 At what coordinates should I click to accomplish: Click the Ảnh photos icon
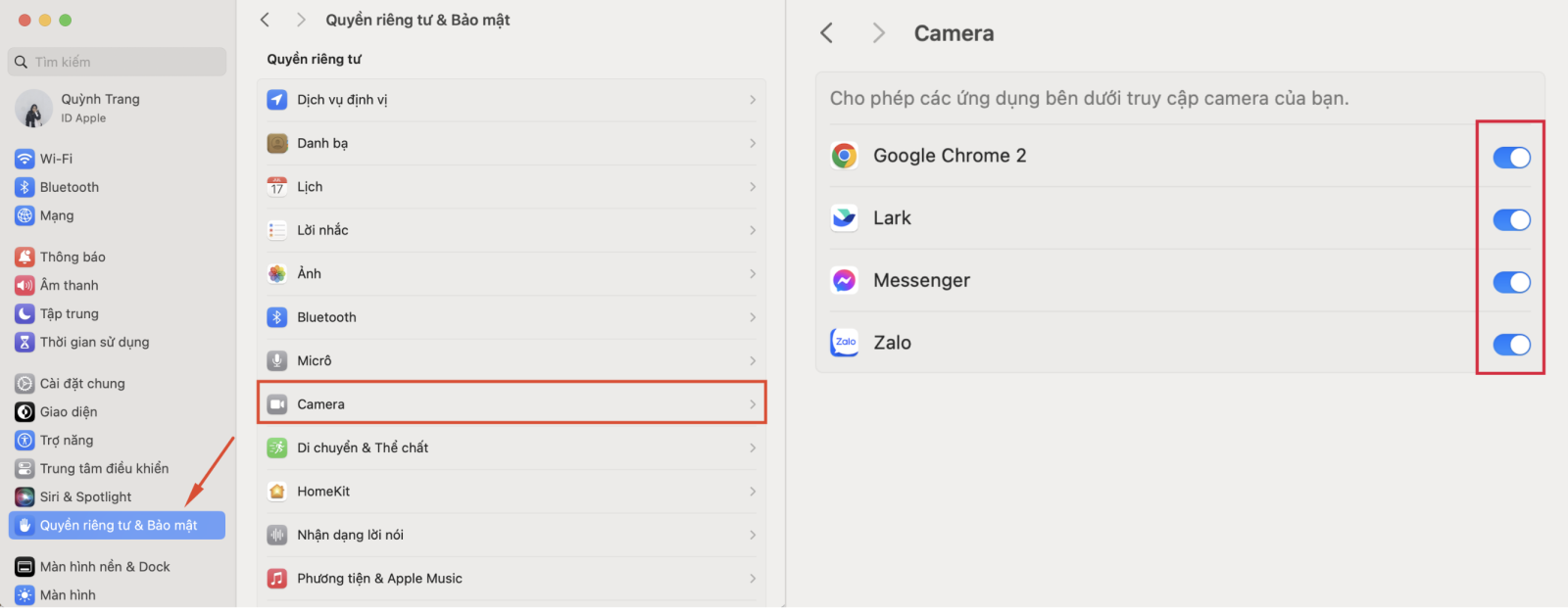pos(277,274)
